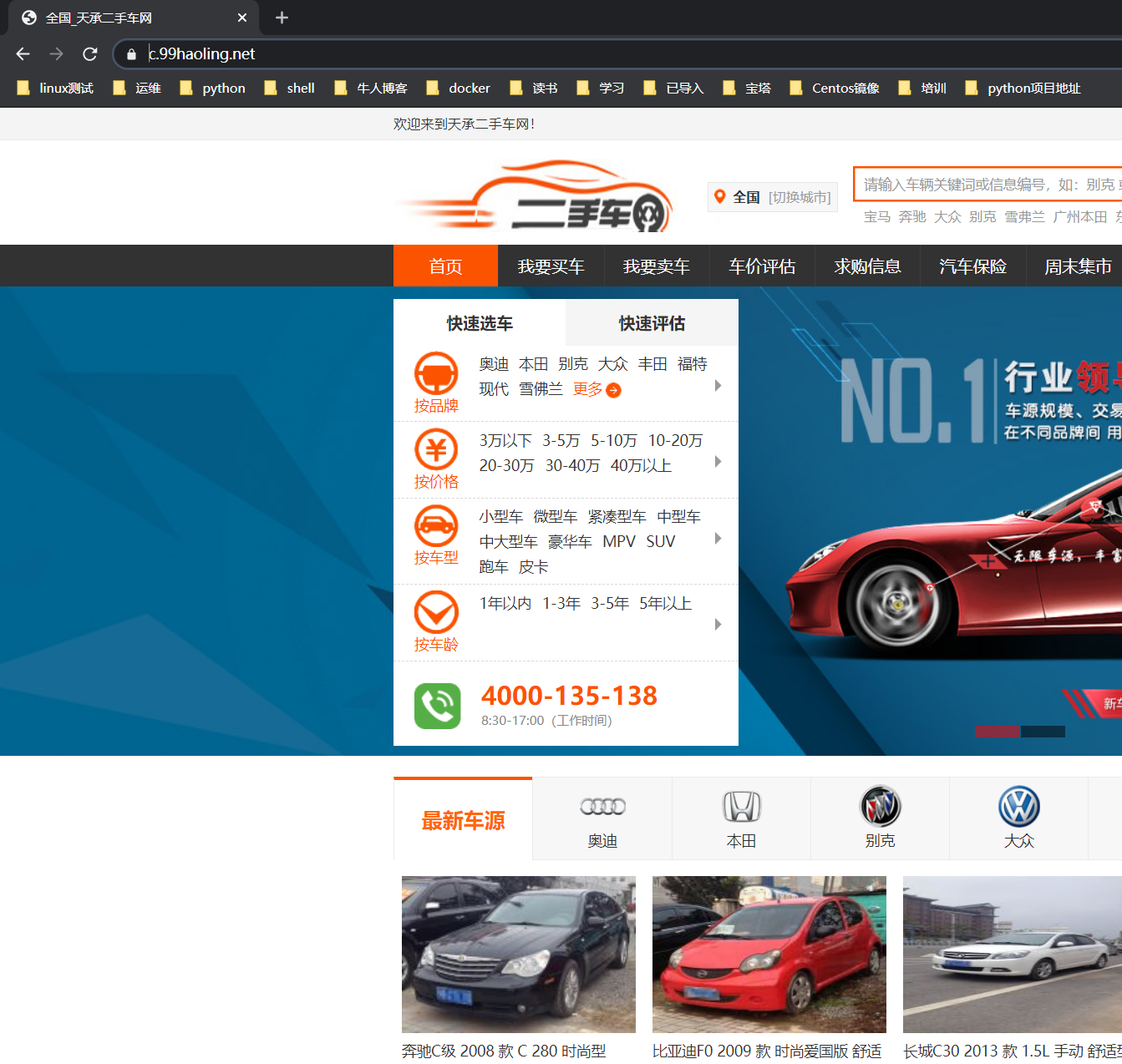Filter by 5-10万 price range
Screen dimensions: 1122x1064
[x=614, y=440]
